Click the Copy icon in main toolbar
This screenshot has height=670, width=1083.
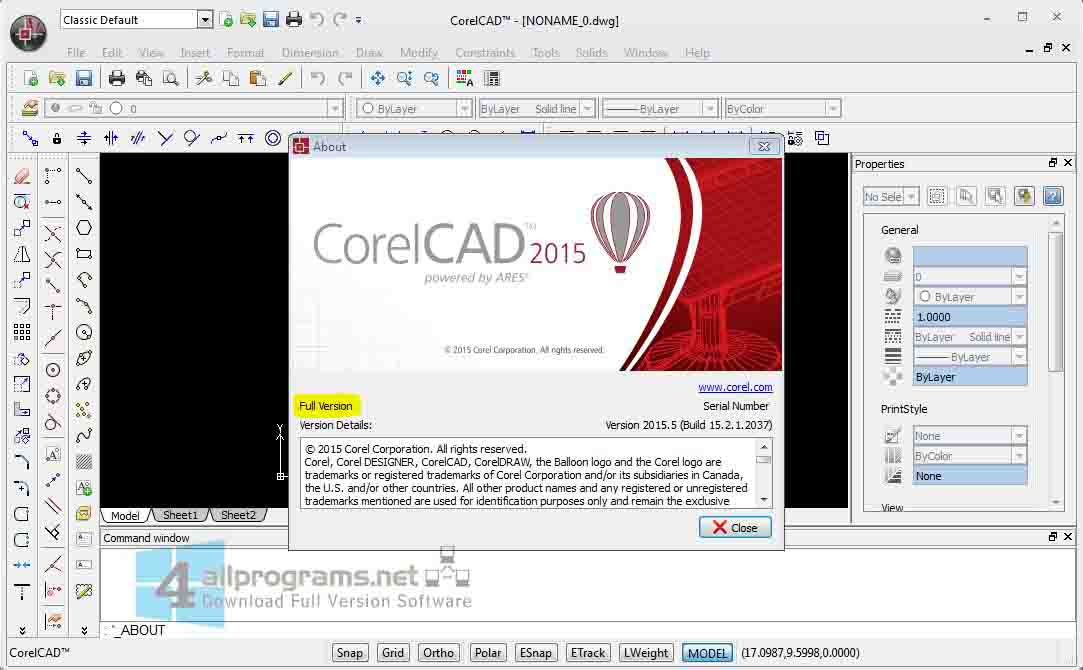click(x=231, y=78)
